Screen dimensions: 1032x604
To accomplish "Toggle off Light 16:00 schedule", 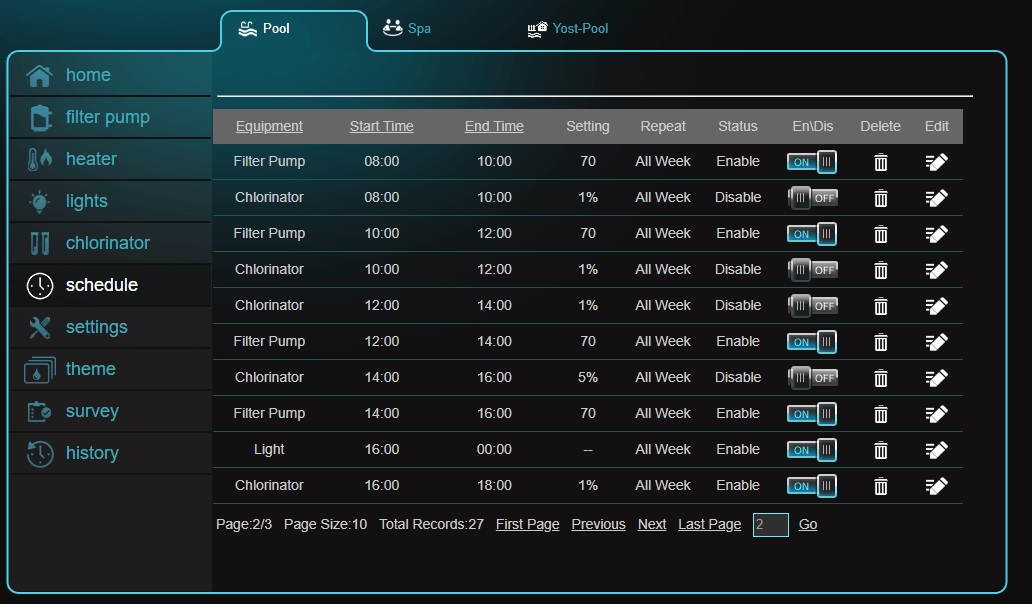I will [812, 449].
